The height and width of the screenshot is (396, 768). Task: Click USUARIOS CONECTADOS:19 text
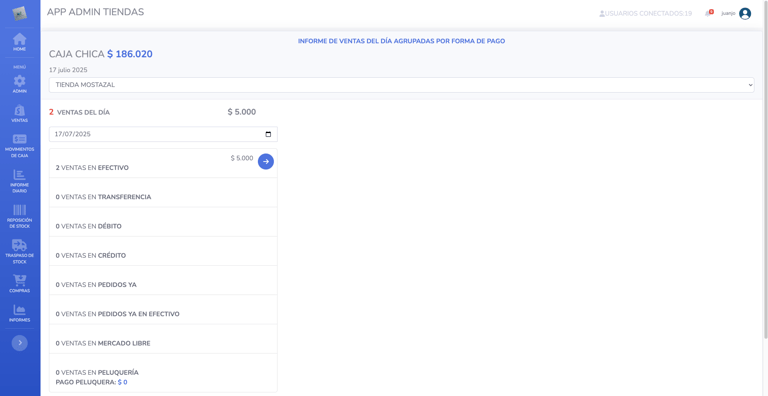(x=648, y=14)
